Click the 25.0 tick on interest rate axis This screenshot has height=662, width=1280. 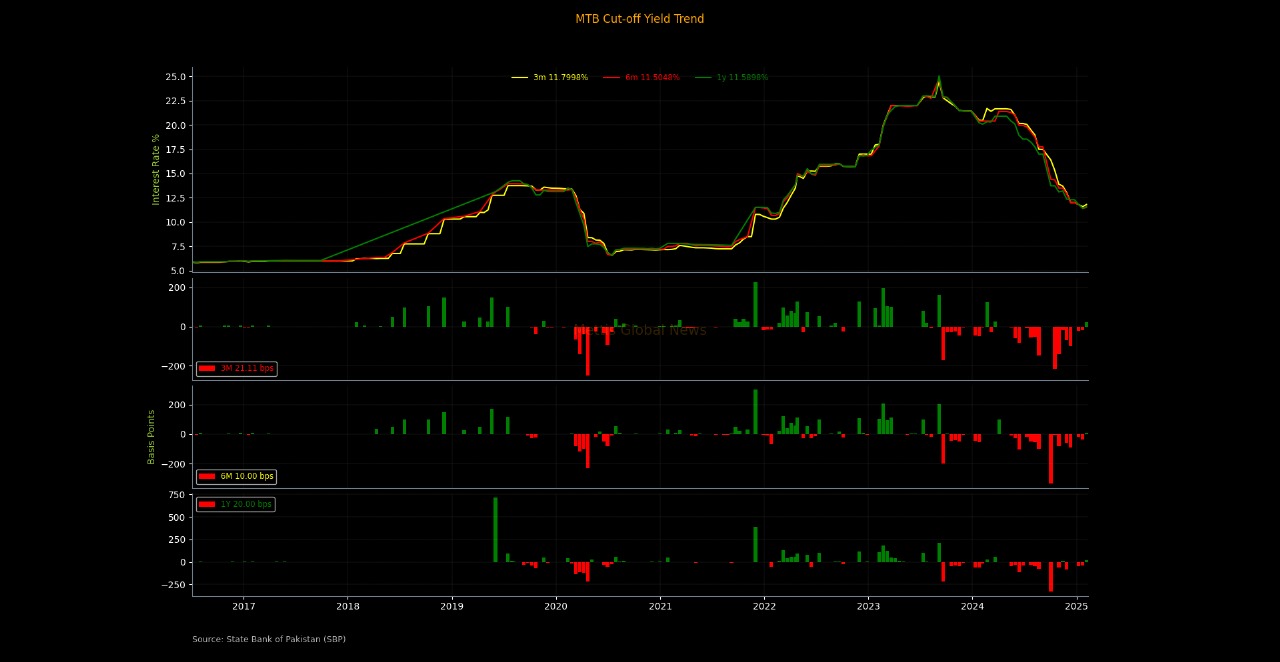[x=175, y=77]
